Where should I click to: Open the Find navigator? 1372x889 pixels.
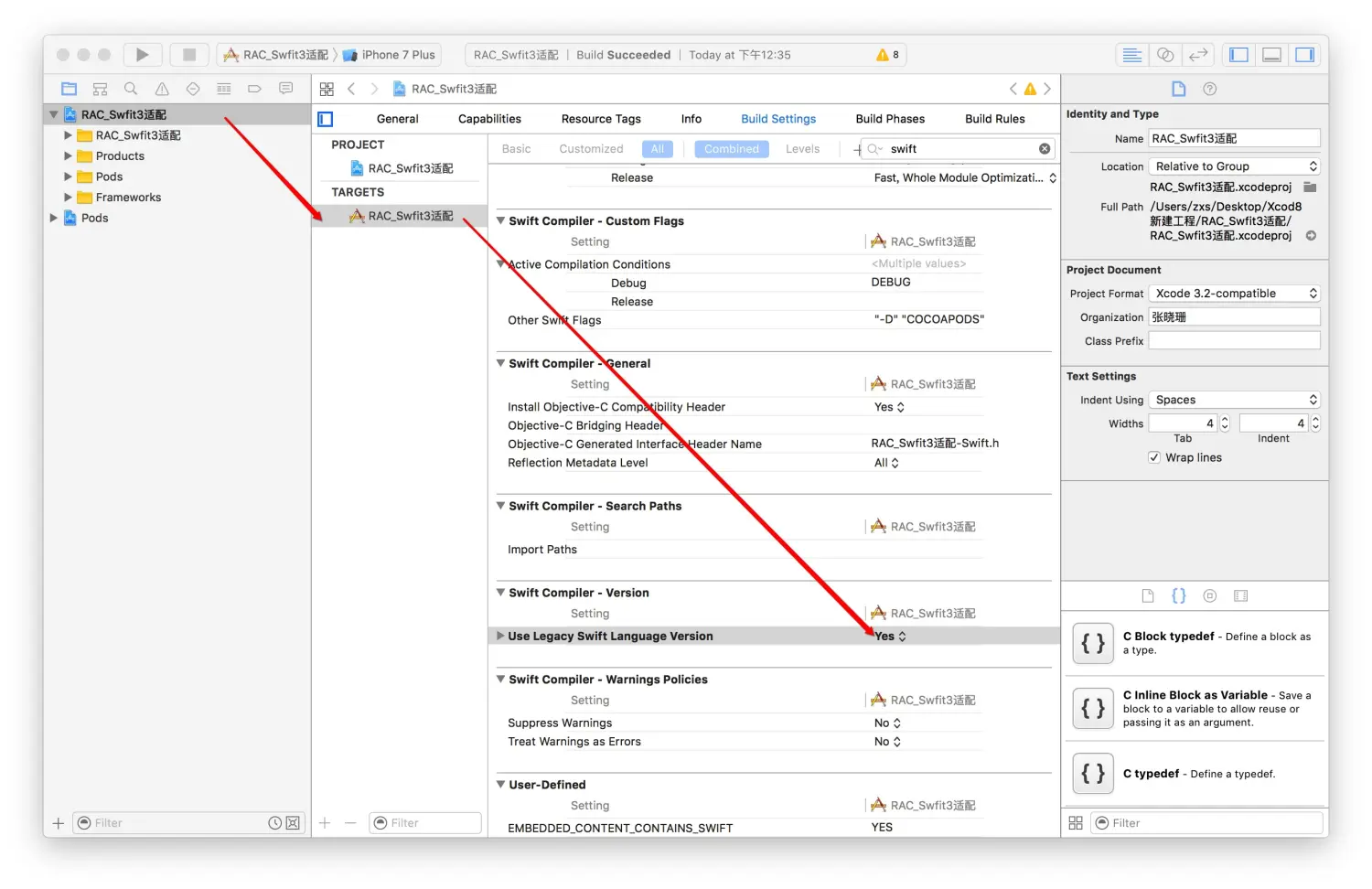[x=131, y=89]
